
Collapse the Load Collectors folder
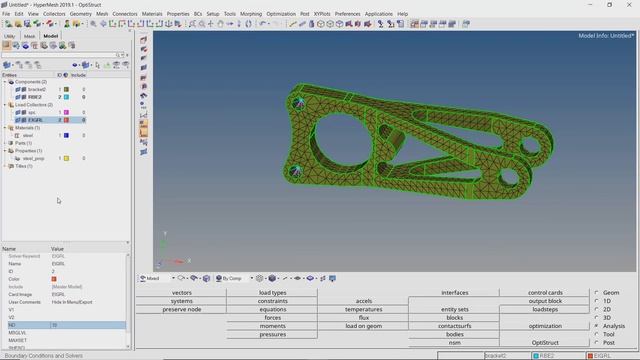tap(5, 105)
